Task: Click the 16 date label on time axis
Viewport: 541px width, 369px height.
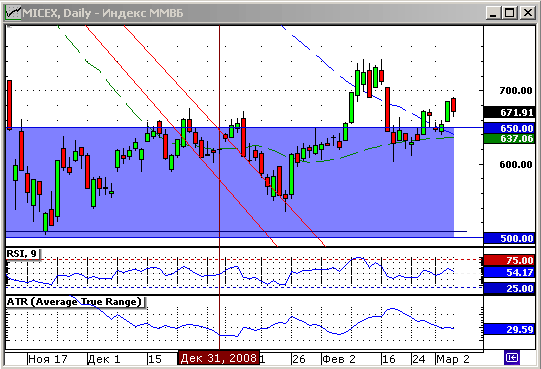Action: (388, 359)
